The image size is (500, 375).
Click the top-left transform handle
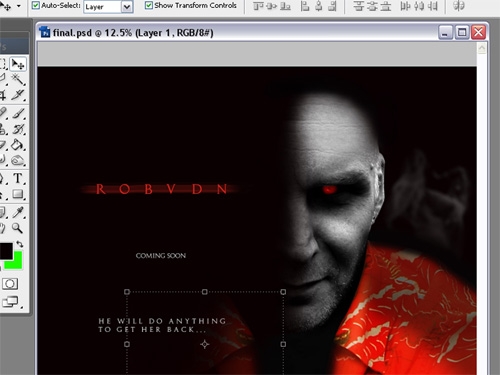coord(127,292)
